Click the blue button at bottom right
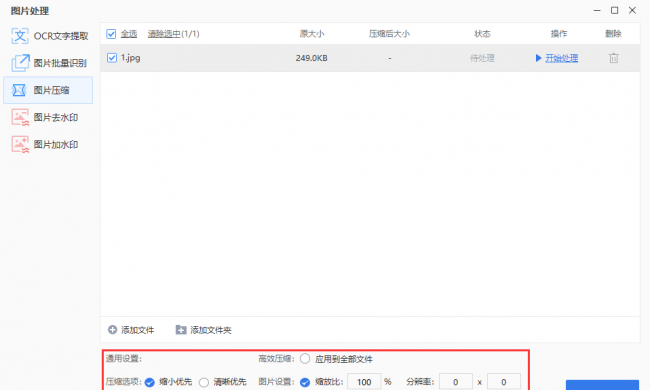 tap(602, 385)
